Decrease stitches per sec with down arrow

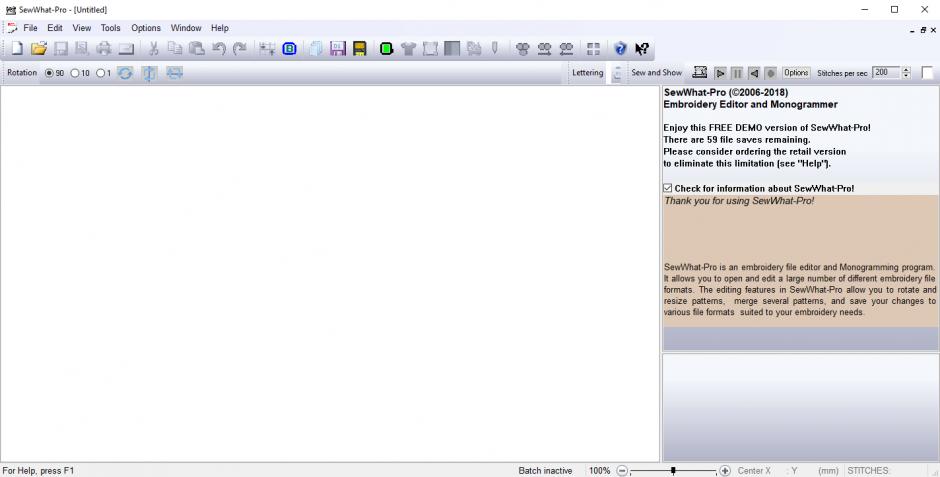(906, 76)
